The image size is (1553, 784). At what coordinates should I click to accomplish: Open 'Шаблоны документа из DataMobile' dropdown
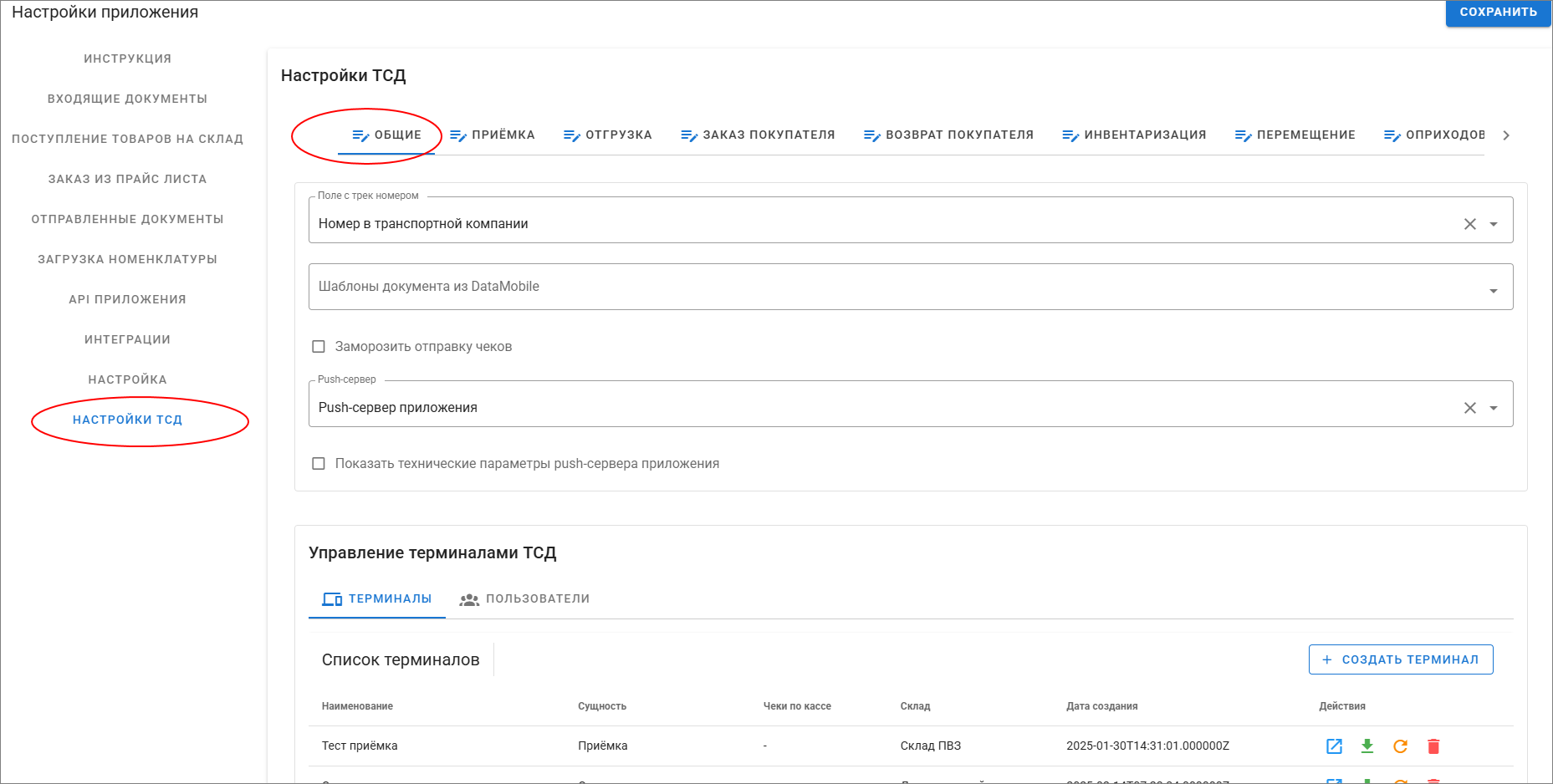911,287
